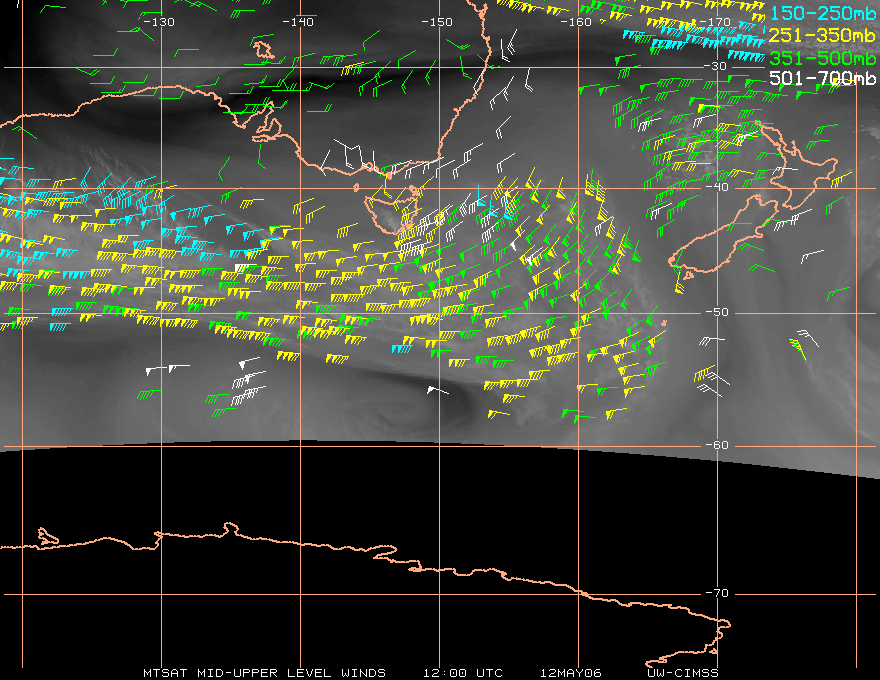The image size is (880, 680).
Task: Click the 12:00 UTC timestamp
Action: point(462,672)
